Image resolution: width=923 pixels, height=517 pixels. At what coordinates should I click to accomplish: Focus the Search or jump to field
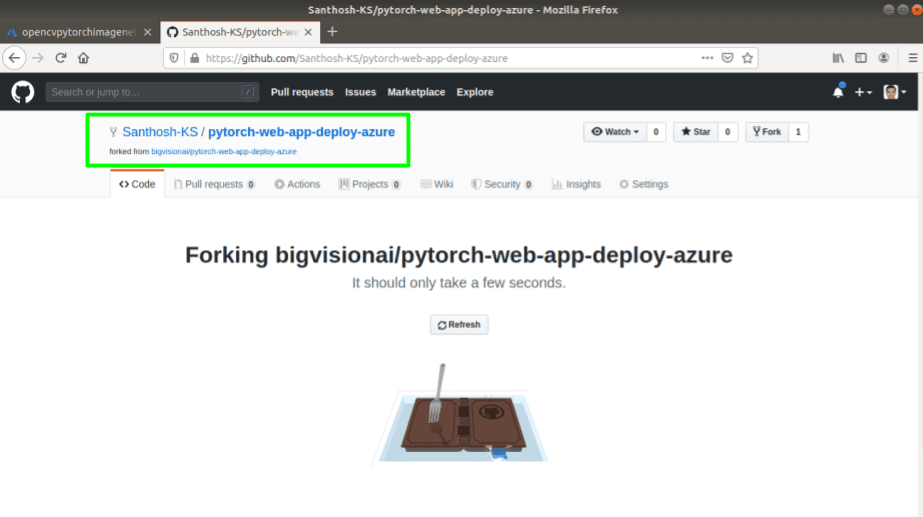point(152,92)
